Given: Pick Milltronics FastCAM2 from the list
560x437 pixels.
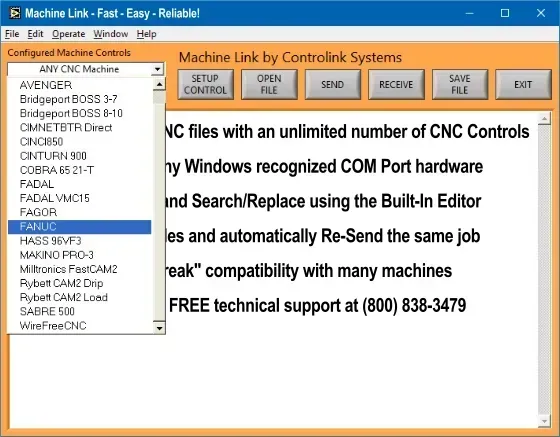Looking at the screenshot, I should click(79, 269).
